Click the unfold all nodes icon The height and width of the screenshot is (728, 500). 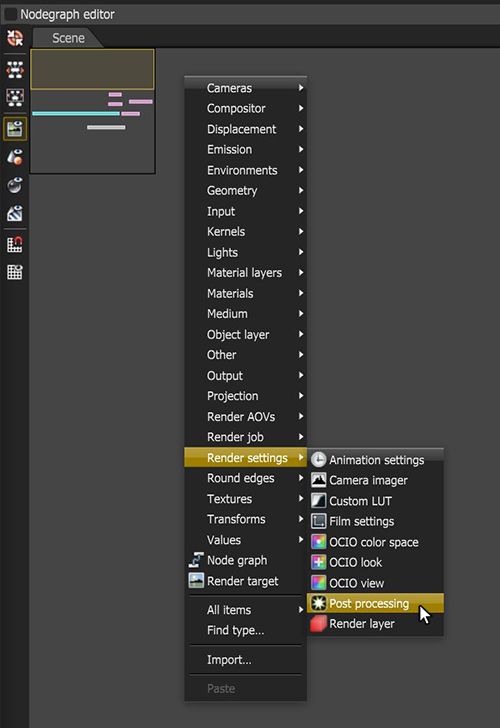(15, 70)
